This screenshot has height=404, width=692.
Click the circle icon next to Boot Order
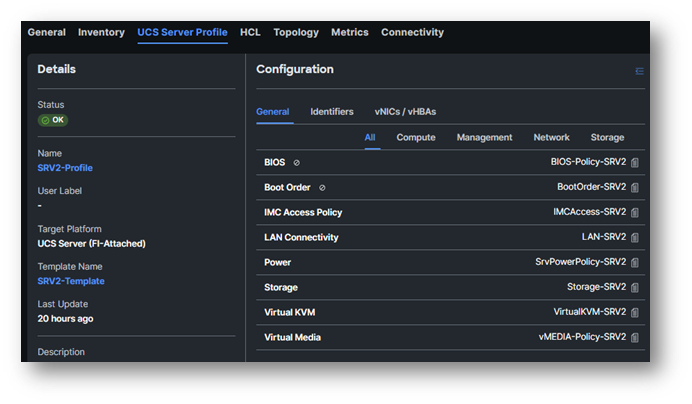click(x=322, y=188)
